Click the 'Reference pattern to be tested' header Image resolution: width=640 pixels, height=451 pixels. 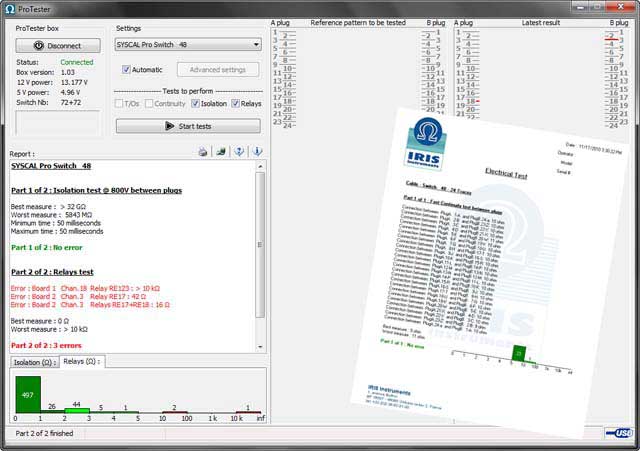358,23
